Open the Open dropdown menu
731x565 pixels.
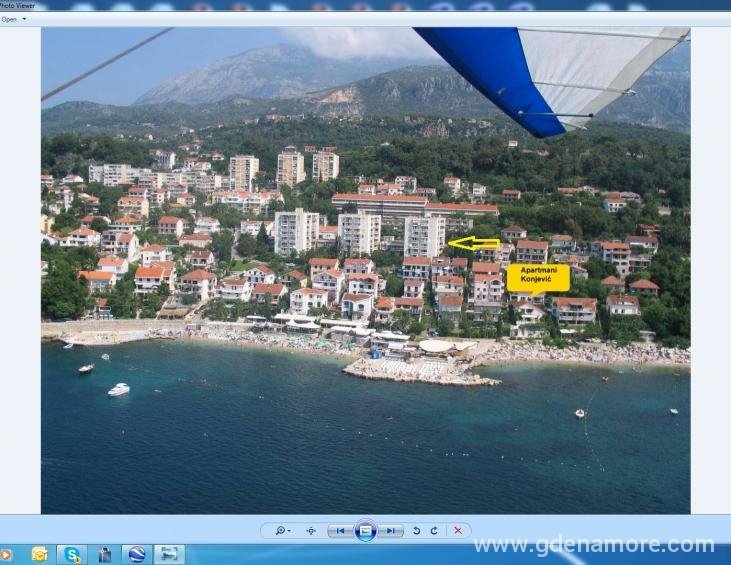tap(14, 20)
